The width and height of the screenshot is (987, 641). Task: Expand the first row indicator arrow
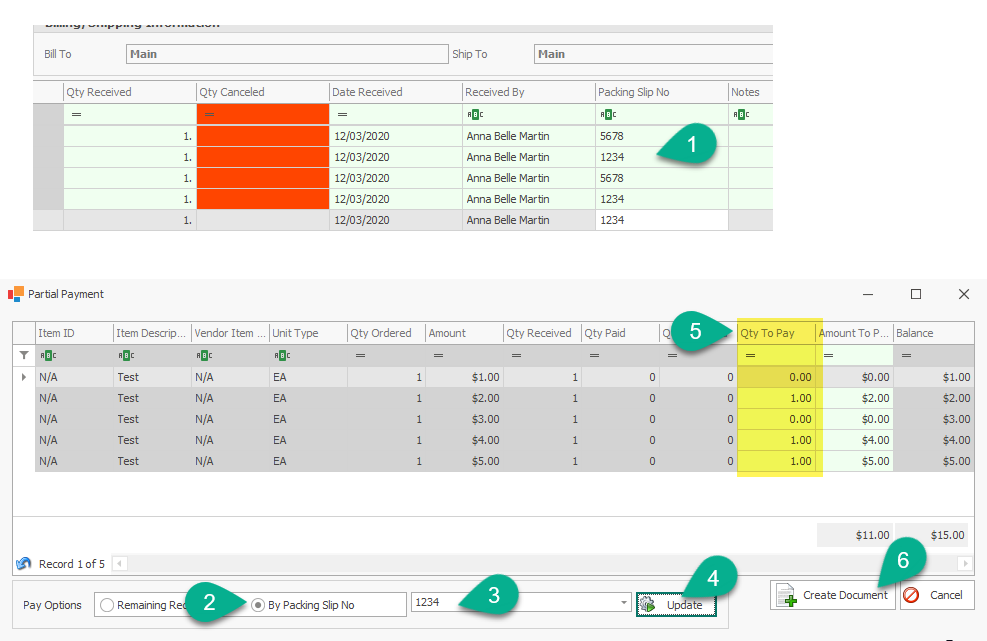tap(23, 377)
